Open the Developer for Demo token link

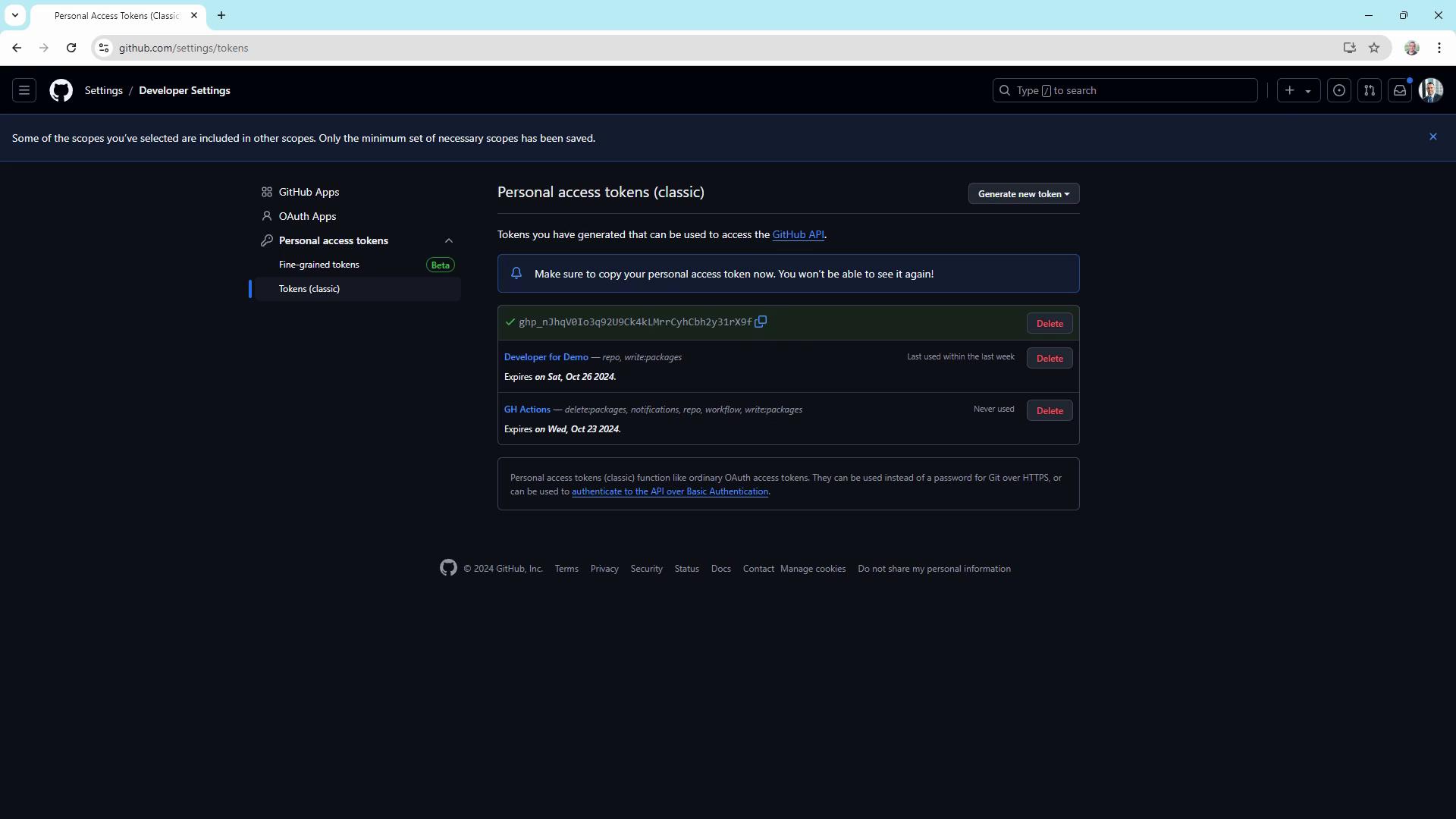pos(546,357)
